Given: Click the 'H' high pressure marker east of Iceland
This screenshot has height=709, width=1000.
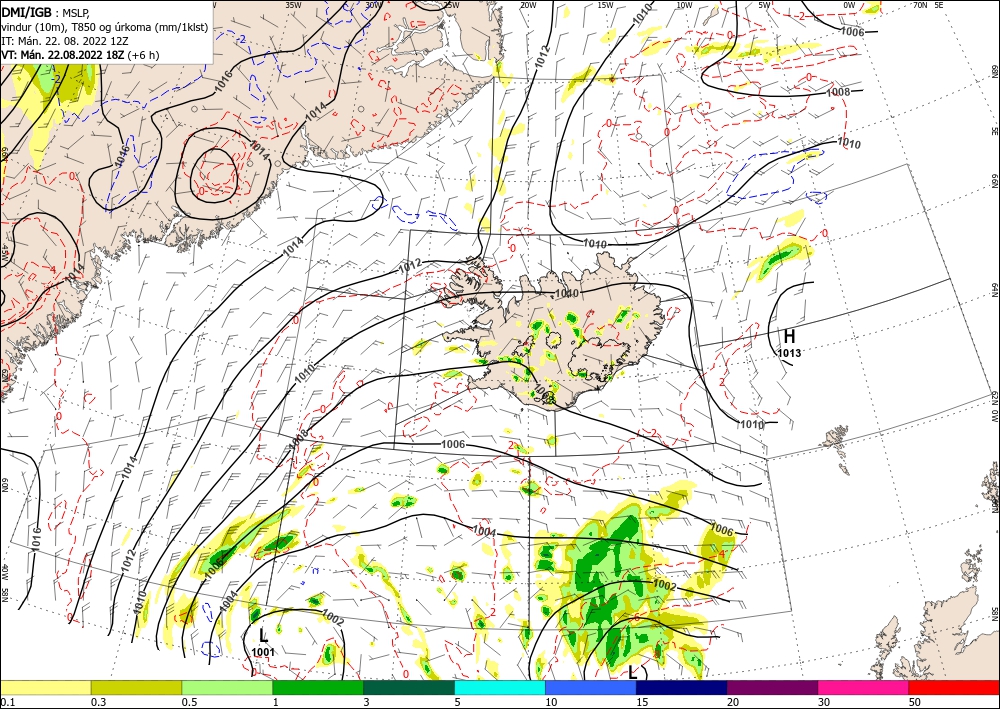Looking at the screenshot, I should point(790,336).
